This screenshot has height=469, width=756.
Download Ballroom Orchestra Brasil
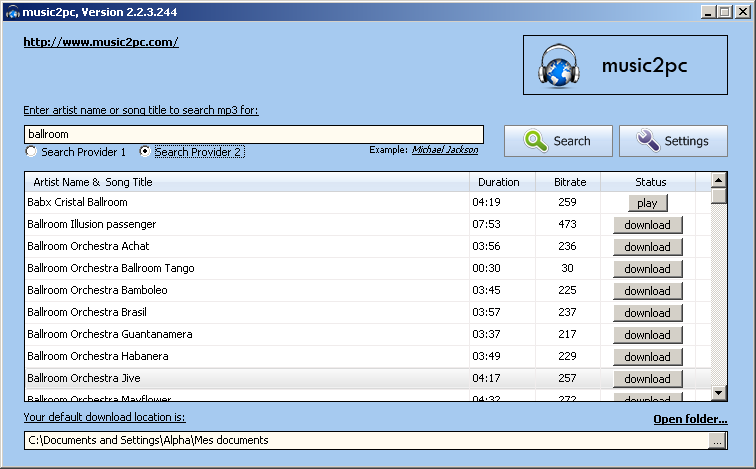pyautogui.click(x=648, y=313)
